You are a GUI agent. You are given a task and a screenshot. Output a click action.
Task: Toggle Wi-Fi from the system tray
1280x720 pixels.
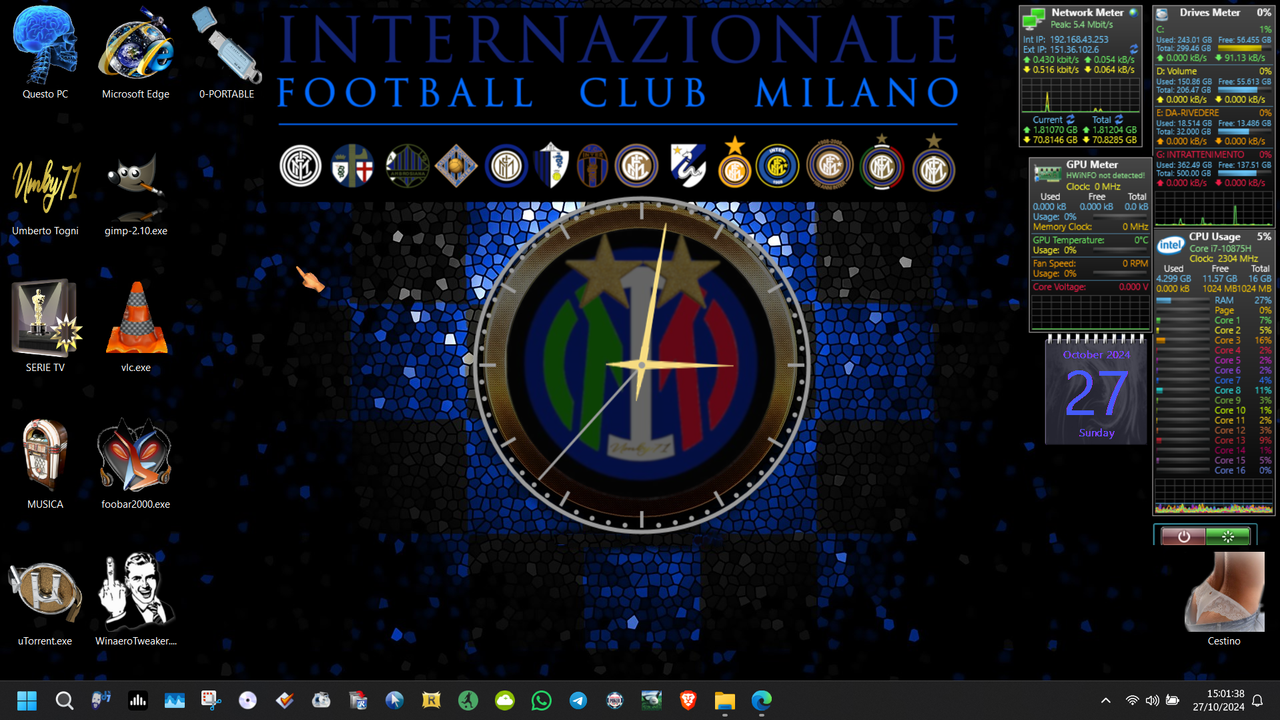[1133, 700]
